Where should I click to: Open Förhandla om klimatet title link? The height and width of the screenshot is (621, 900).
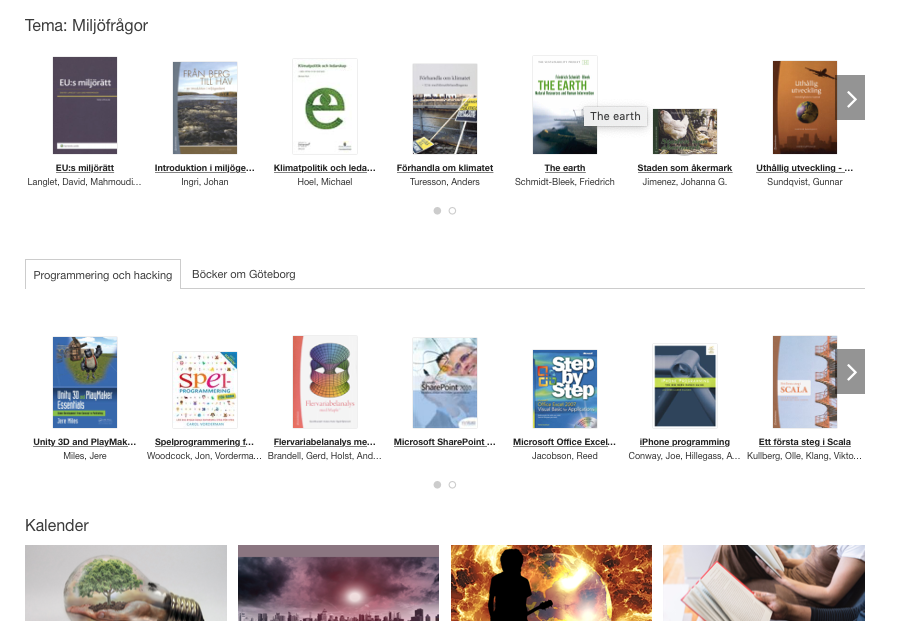pos(445,168)
